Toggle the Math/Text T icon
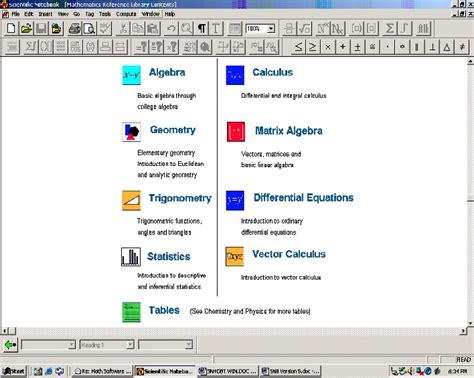Screen dimensions: 474x378 click(x=216, y=29)
